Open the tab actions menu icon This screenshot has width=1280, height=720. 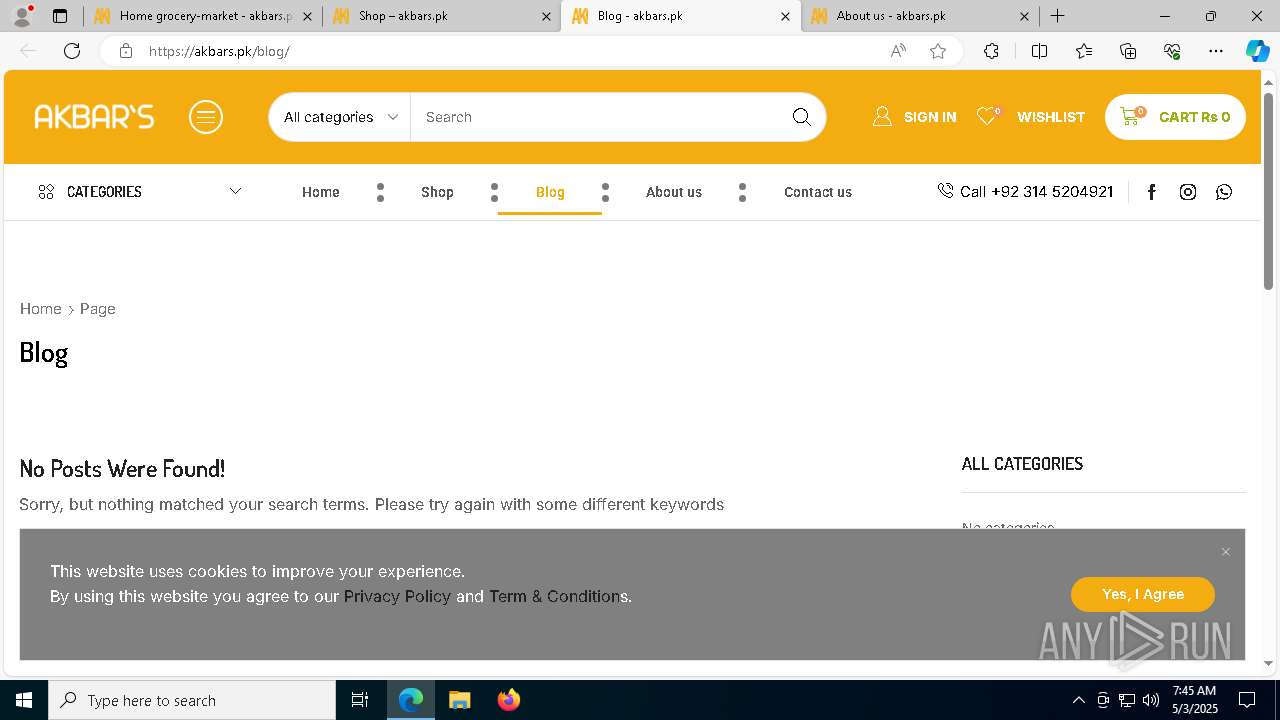pos(60,16)
